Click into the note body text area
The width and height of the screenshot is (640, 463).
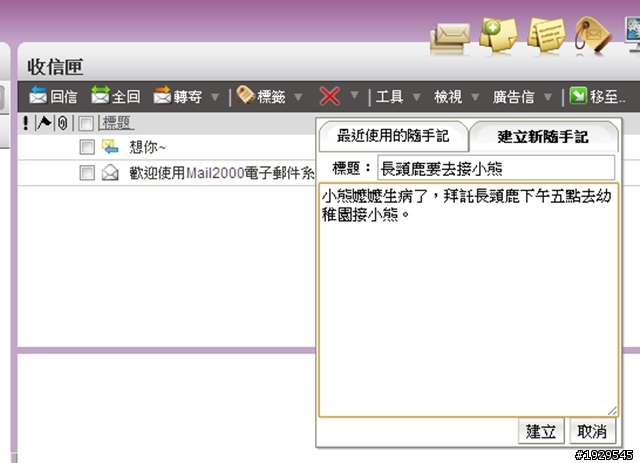[x=469, y=300]
